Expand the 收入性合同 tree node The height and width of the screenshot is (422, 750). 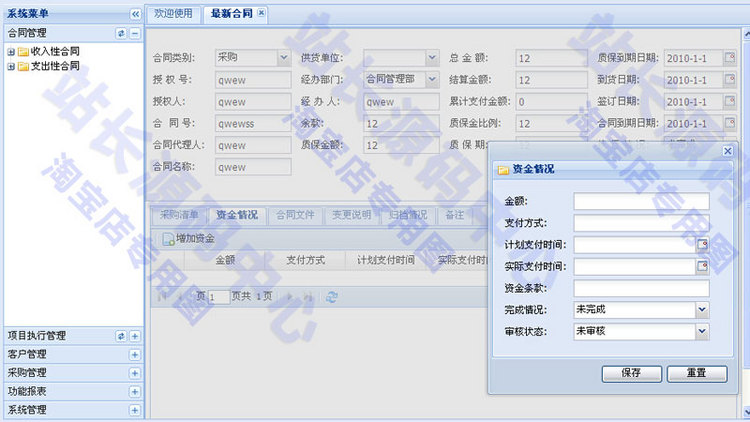[11, 52]
